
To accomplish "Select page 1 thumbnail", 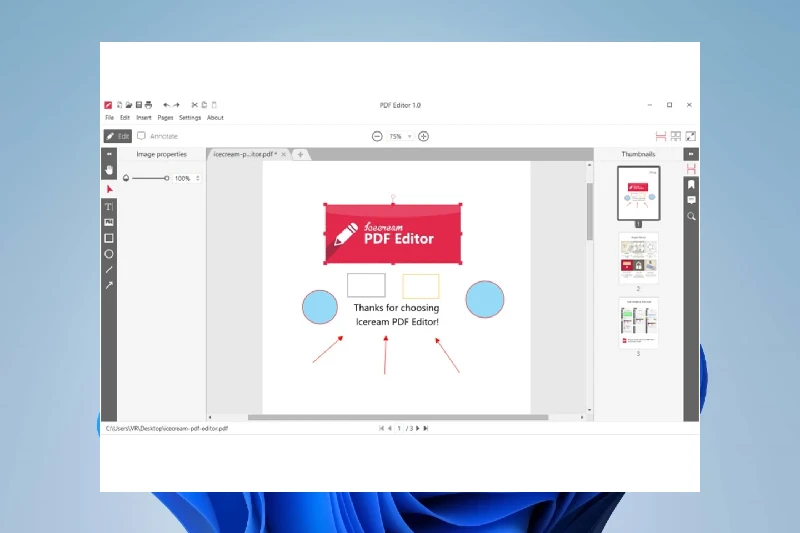I will [x=638, y=193].
